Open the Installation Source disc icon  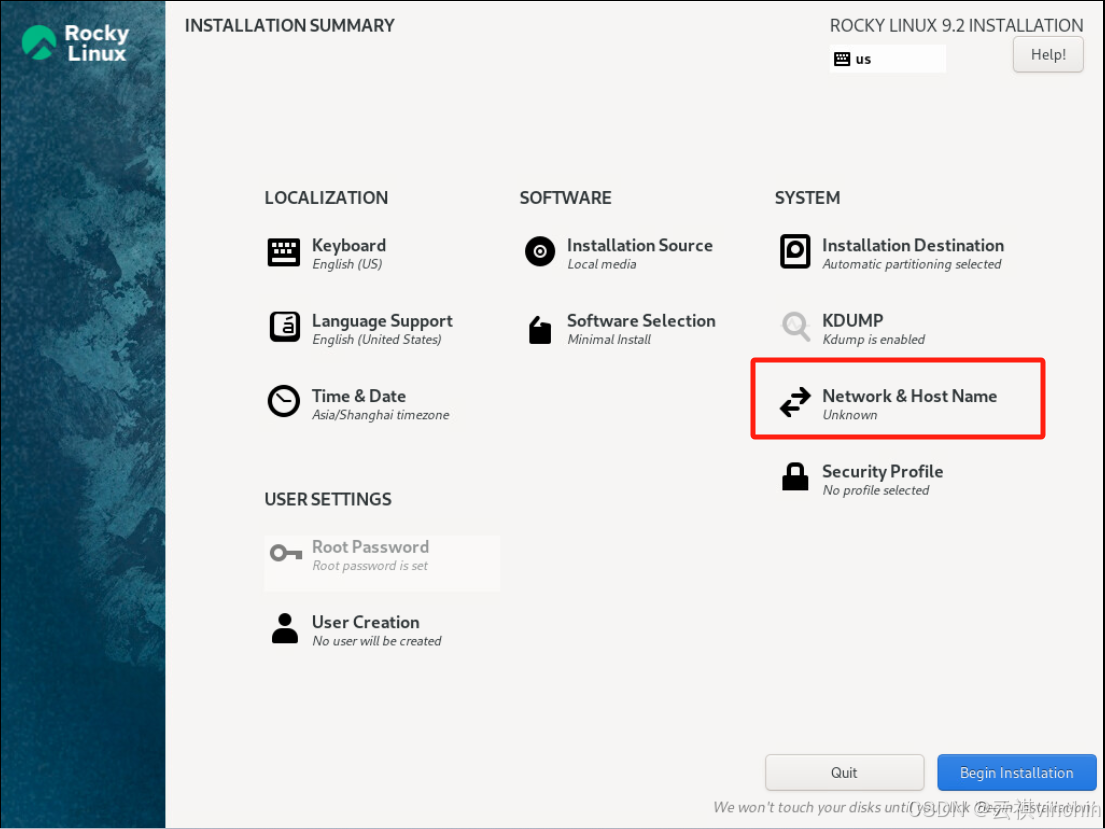tap(540, 252)
